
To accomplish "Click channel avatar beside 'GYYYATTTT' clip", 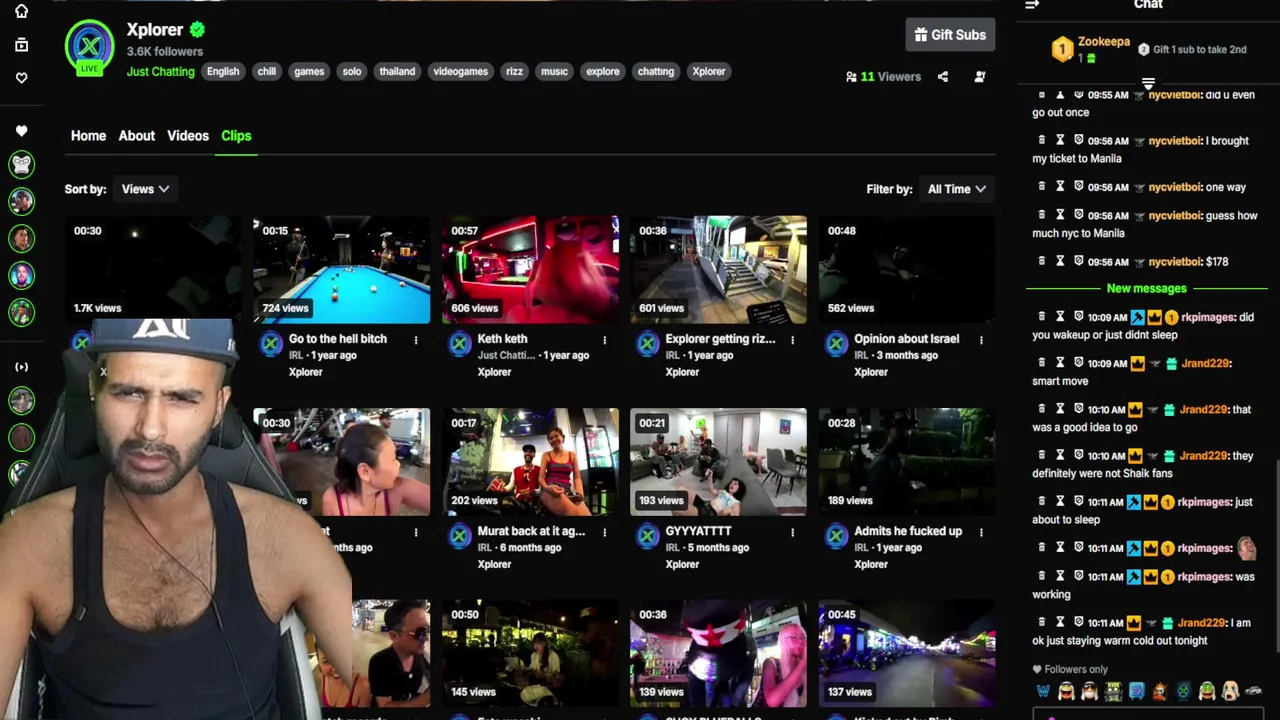I will coord(648,537).
